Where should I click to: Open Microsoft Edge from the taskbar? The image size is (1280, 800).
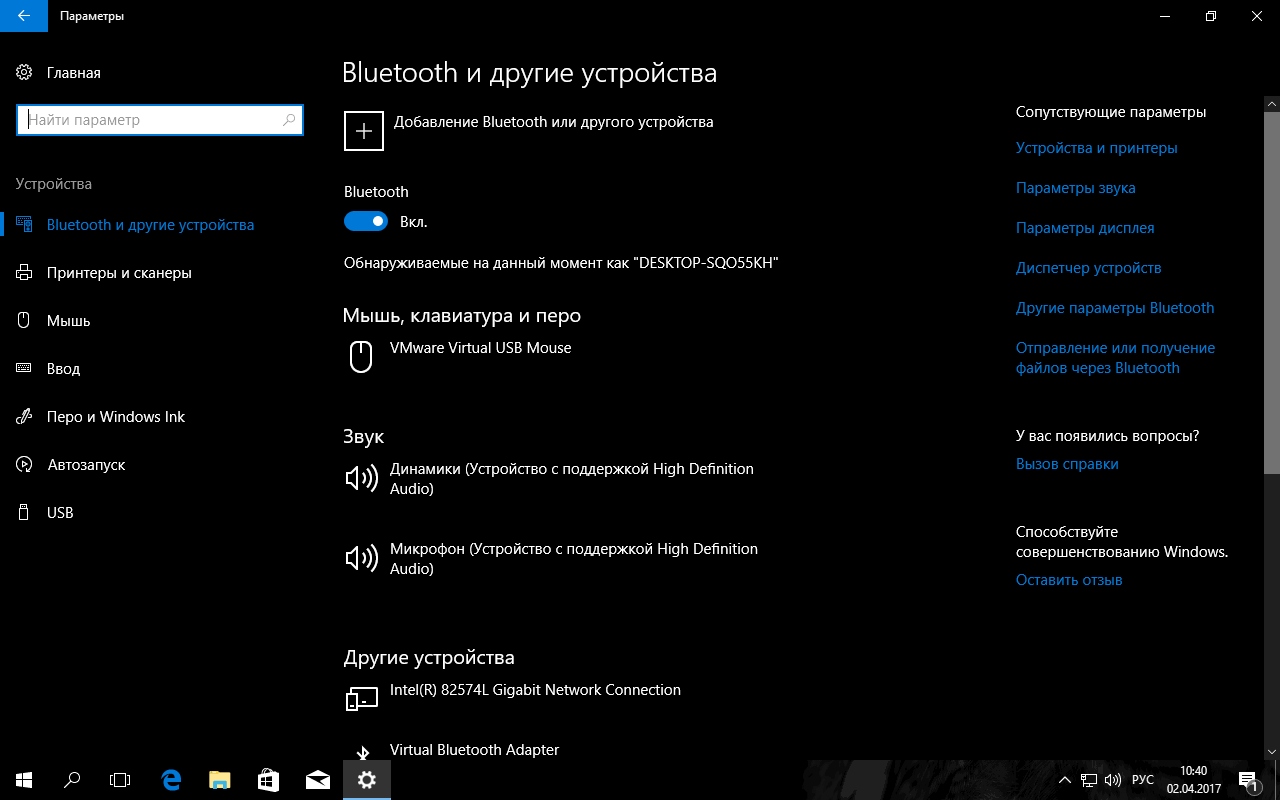(170, 780)
